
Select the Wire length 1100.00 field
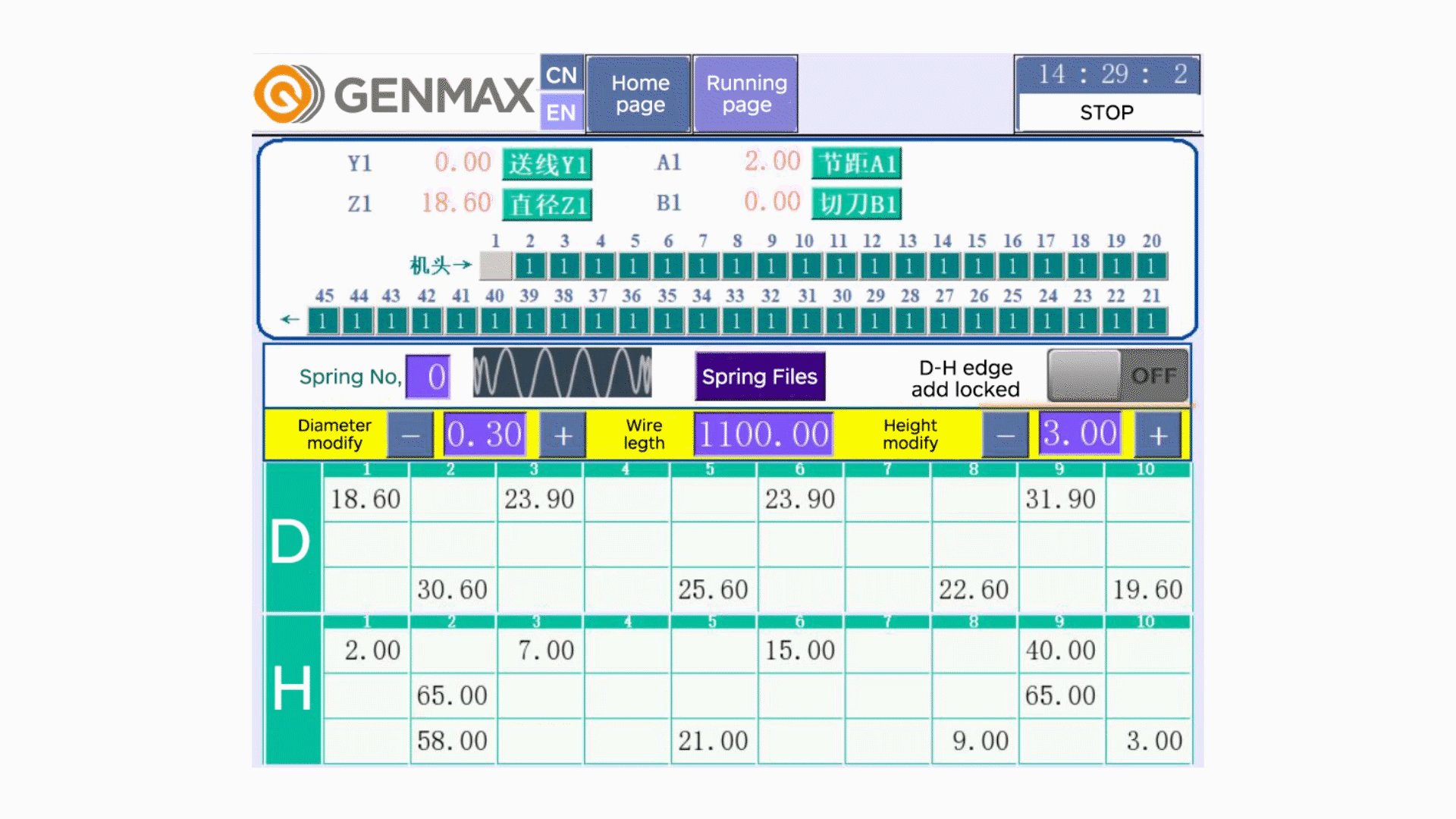click(763, 435)
